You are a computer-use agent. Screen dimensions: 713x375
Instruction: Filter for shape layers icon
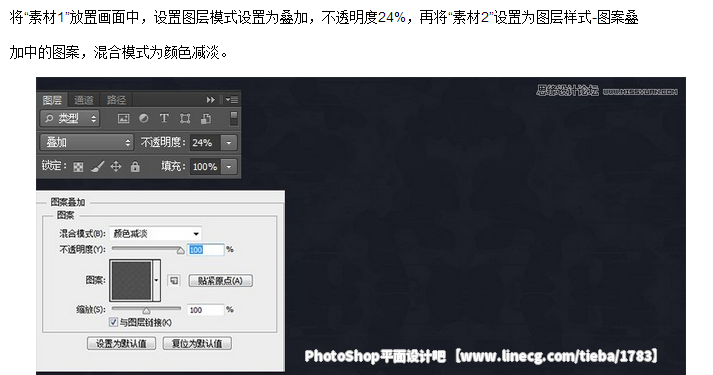(x=185, y=119)
